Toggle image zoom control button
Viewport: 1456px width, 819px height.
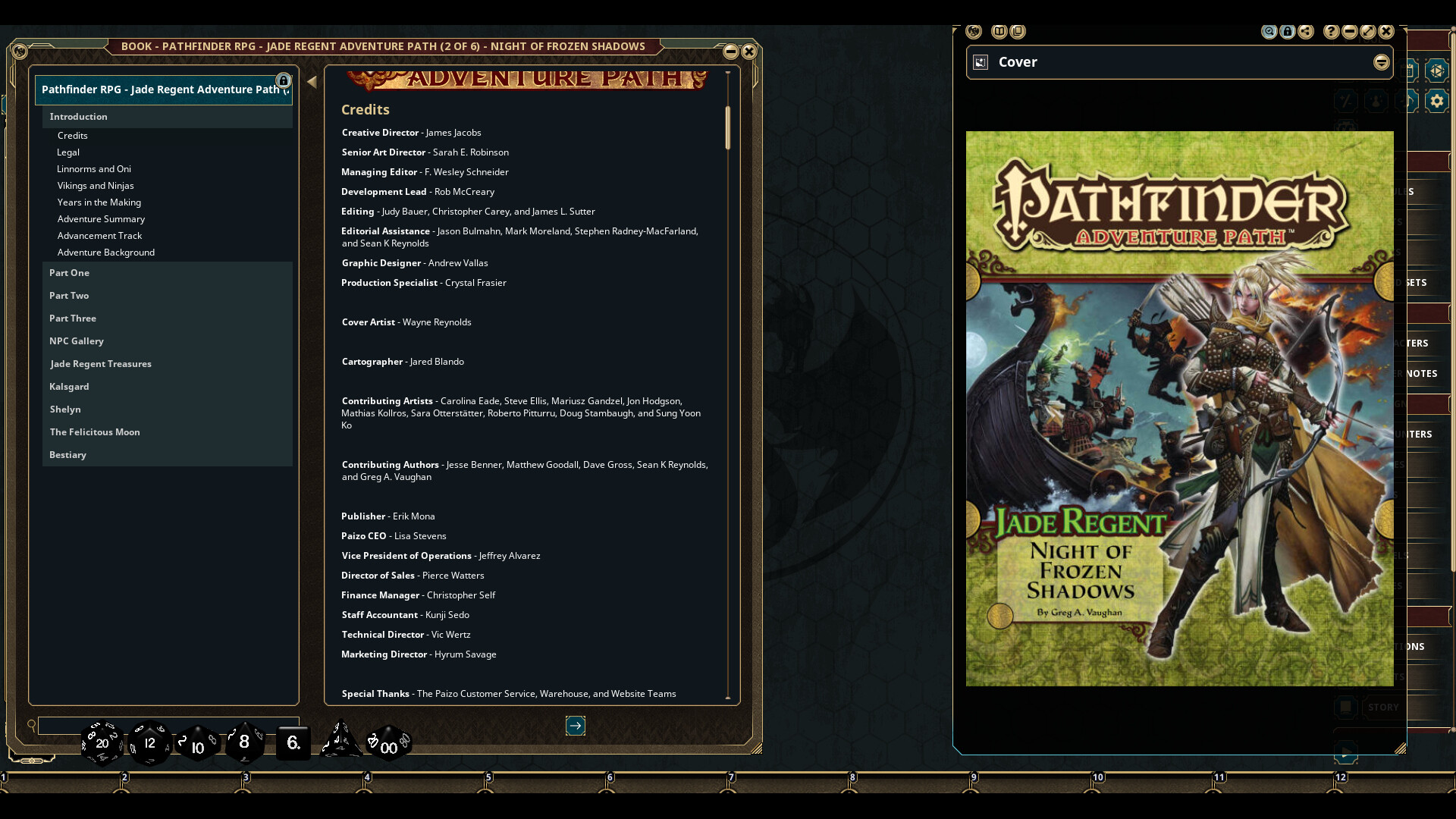click(1269, 32)
